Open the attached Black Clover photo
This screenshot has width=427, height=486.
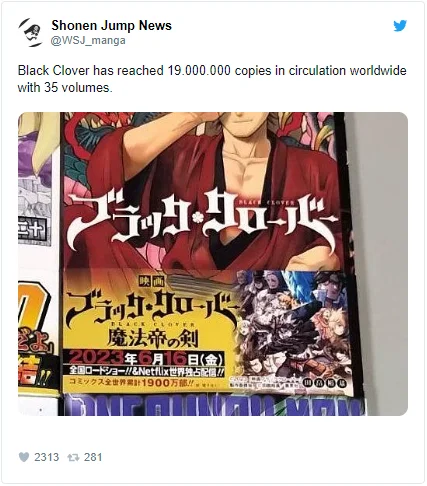[x=213, y=264]
